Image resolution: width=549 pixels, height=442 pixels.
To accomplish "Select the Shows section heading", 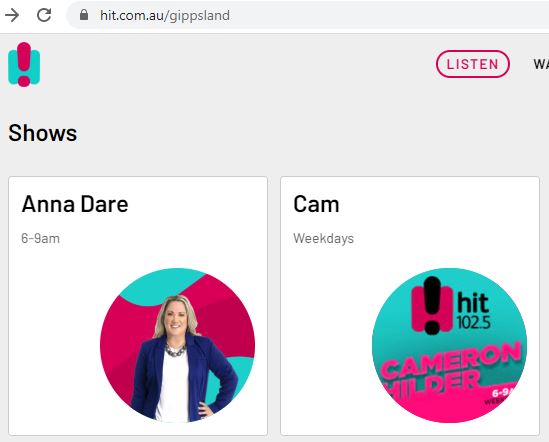I will click(43, 133).
